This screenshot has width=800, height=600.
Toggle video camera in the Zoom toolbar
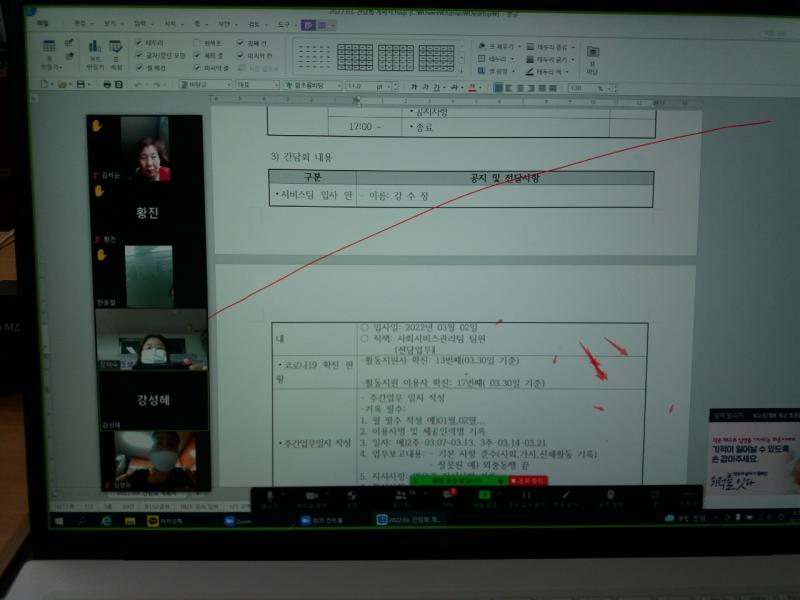pyautogui.click(x=312, y=498)
